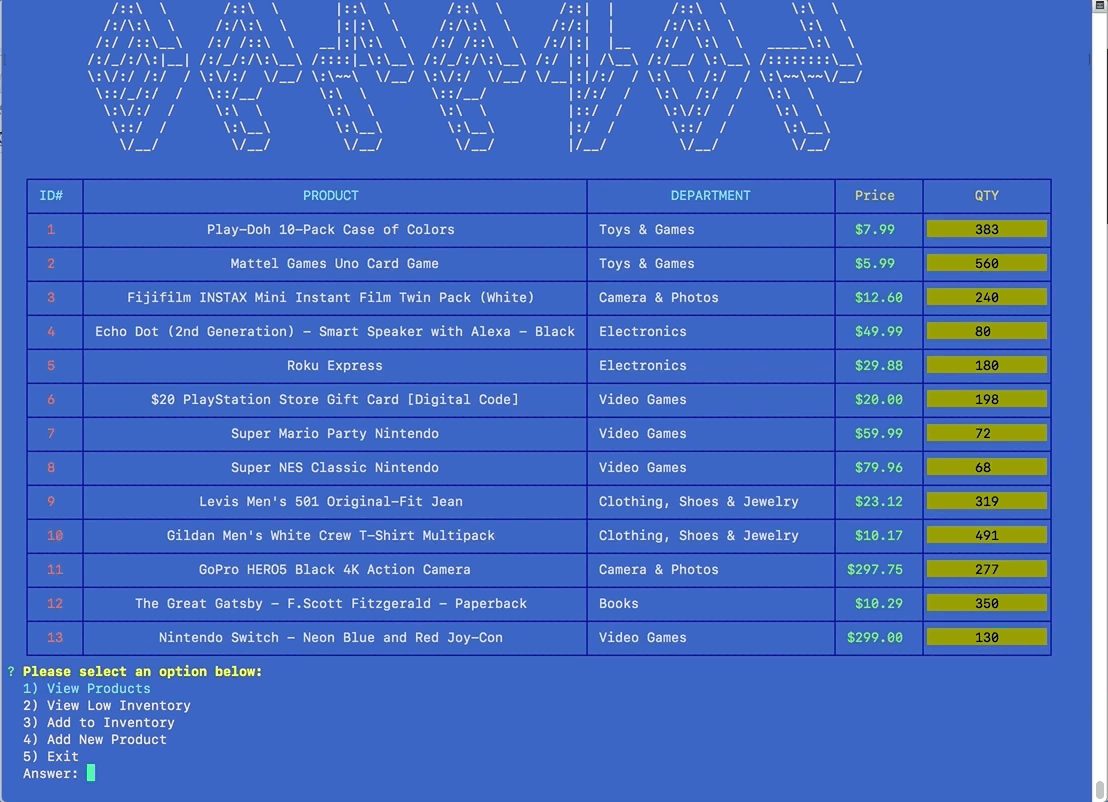
Task: Click the 'Roku Express' product name
Action: [334, 365]
